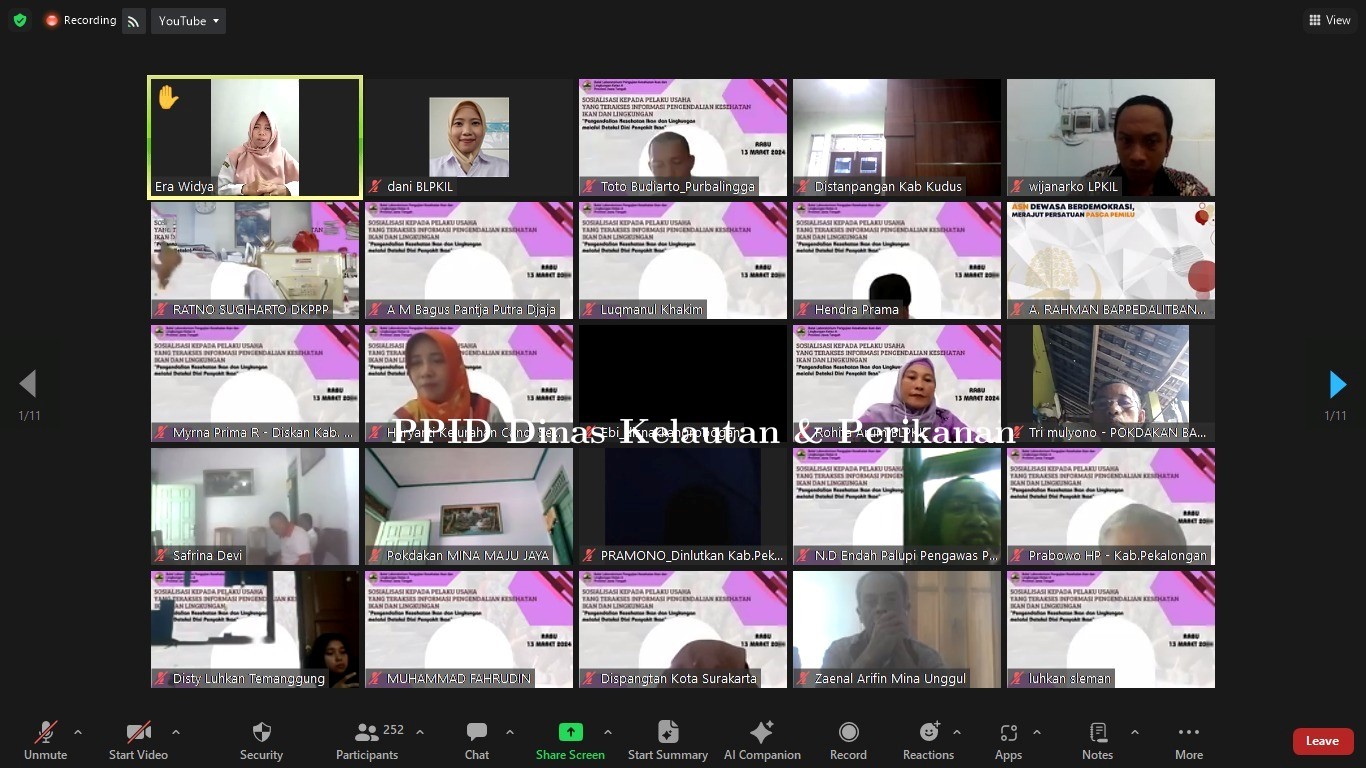Viewport: 1366px width, 768px height.
Task: Open the Participants panel
Action: coord(368,740)
